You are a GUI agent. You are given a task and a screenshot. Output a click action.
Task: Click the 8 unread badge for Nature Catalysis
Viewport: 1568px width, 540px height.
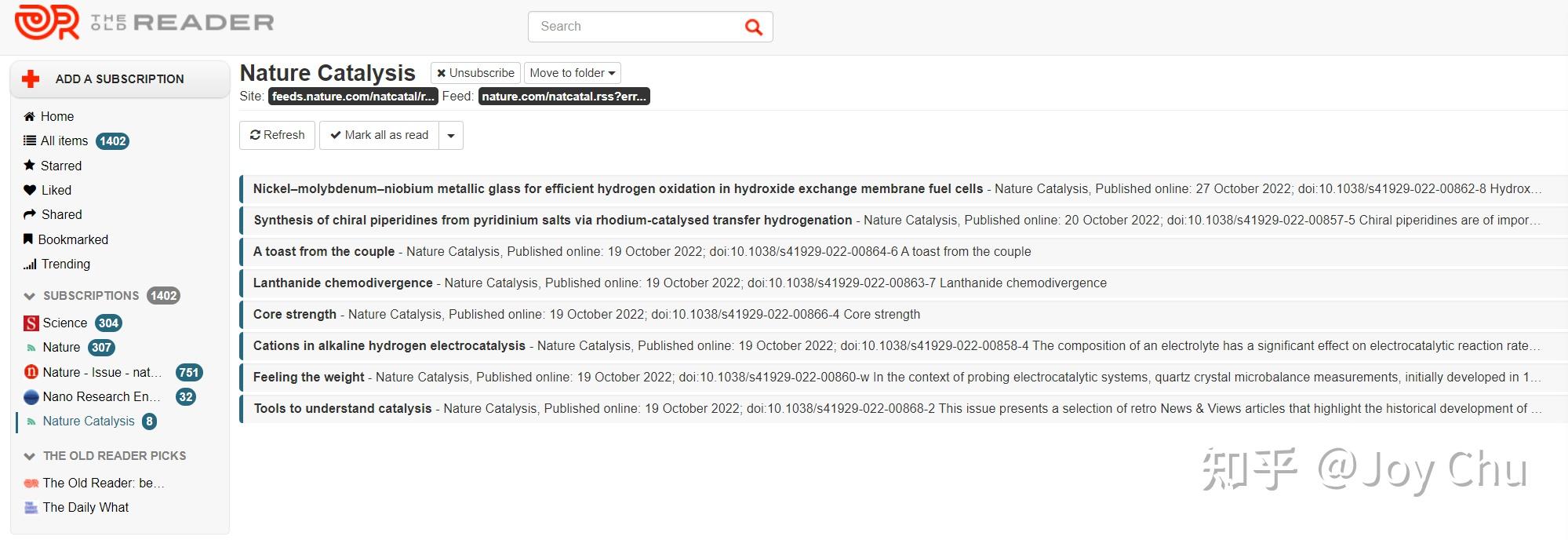pos(149,421)
